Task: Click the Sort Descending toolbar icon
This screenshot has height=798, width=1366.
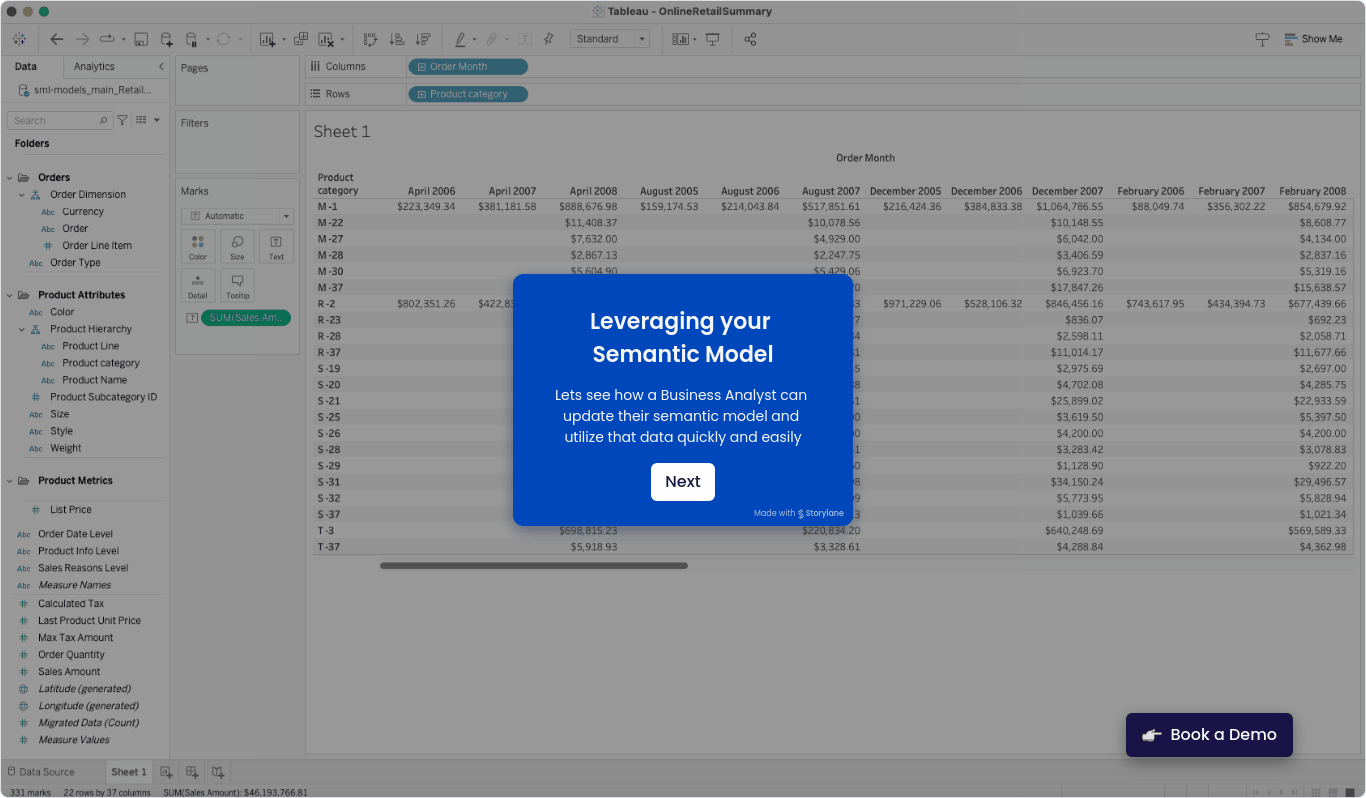Action: tap(422, 38)
